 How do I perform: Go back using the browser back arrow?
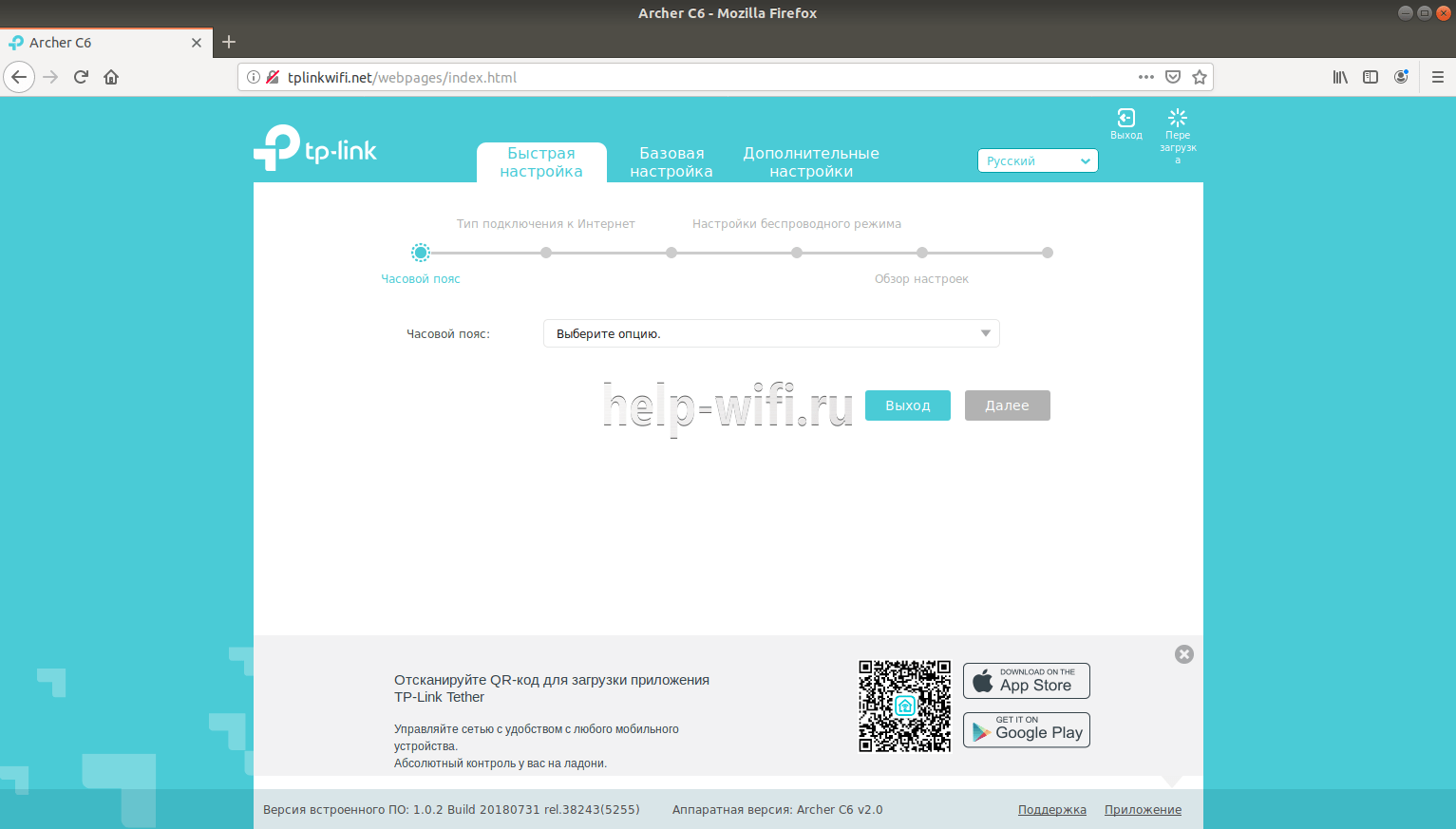(x=19, y=77)
